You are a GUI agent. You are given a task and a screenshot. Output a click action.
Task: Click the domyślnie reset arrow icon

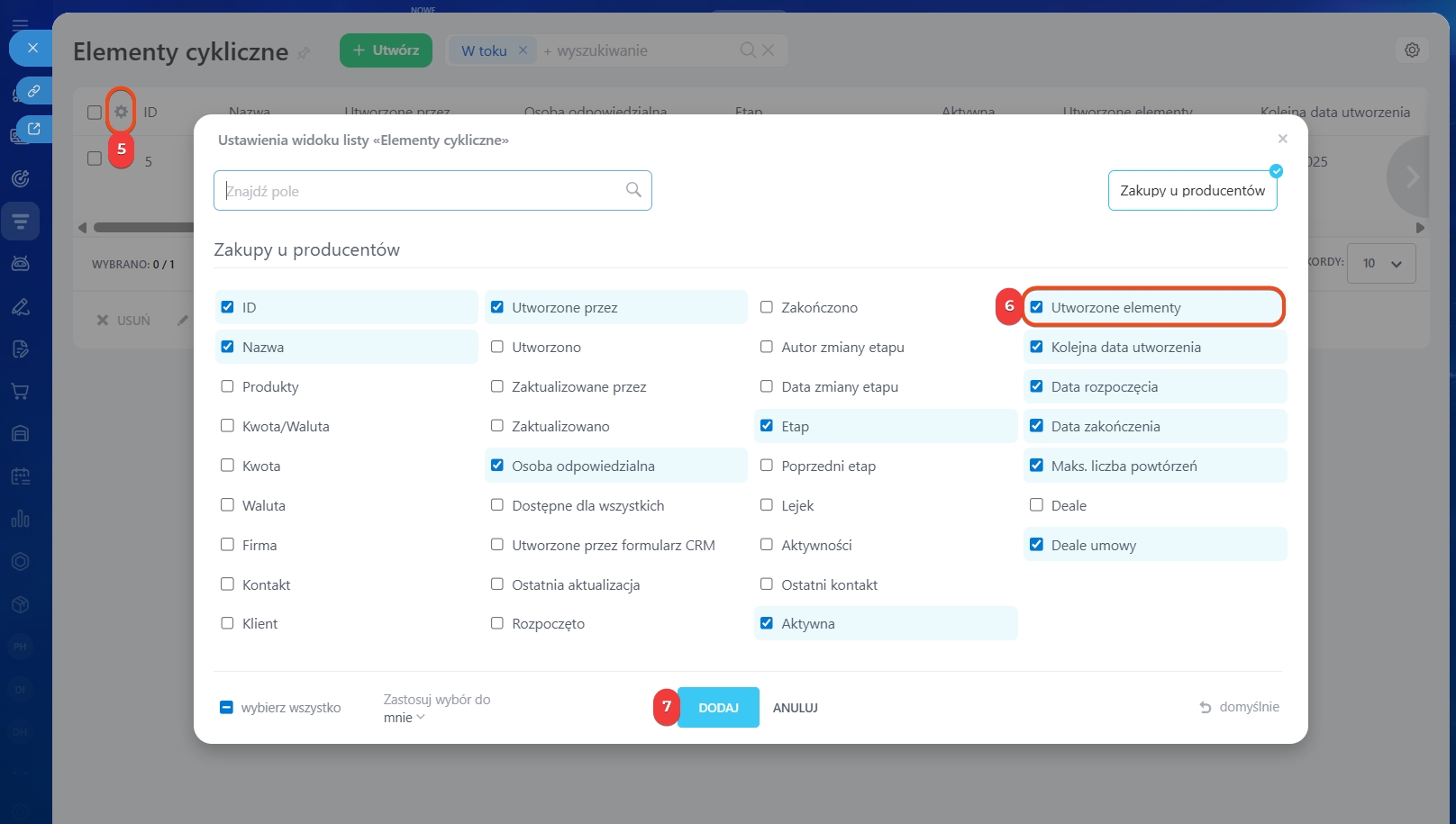point(1206,708)
